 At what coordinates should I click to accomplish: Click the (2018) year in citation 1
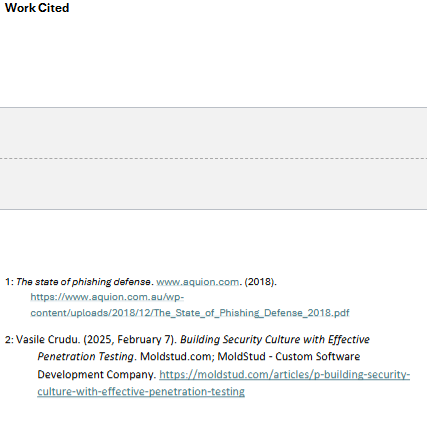click(x=260, y=282)
